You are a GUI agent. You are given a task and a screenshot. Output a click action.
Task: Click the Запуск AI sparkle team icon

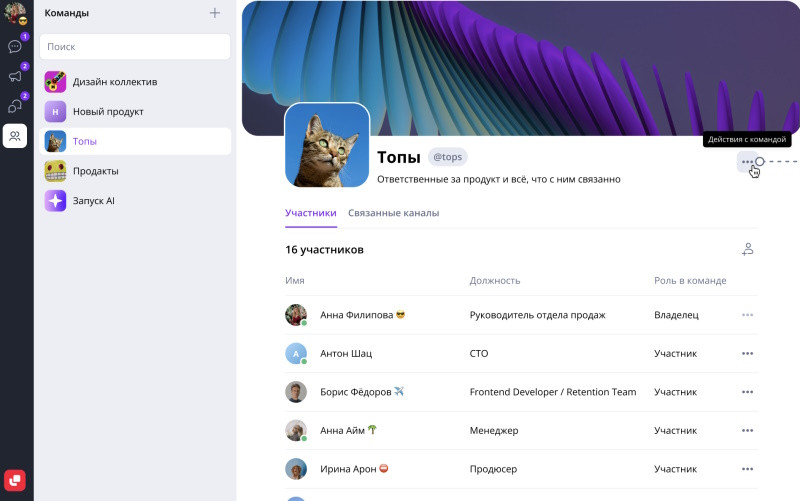(x=55, y=201)
